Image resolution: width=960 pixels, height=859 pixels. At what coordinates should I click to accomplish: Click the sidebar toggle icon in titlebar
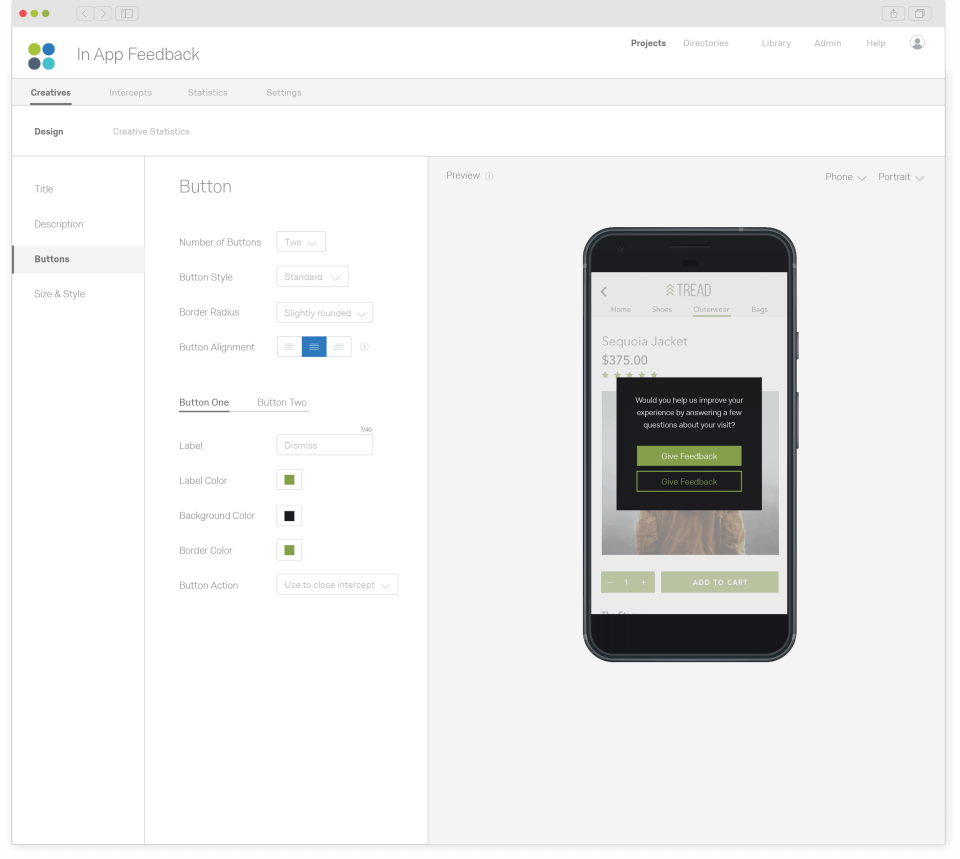click(126, 13)
